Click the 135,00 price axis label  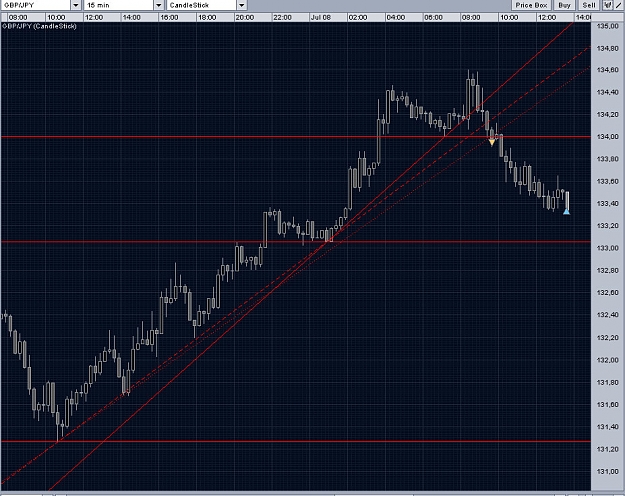click(607, 26)
